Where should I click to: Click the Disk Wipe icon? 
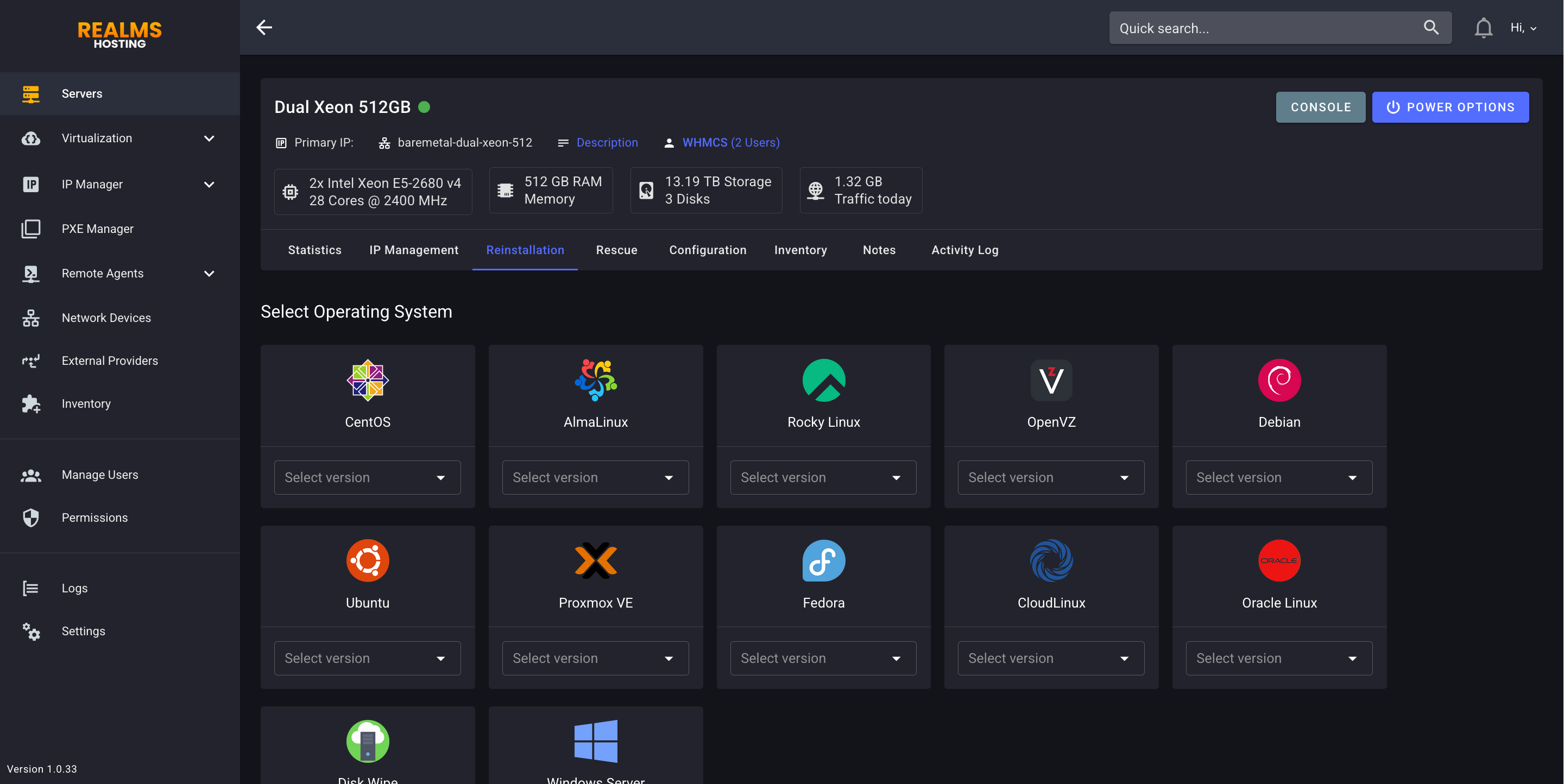367,741
